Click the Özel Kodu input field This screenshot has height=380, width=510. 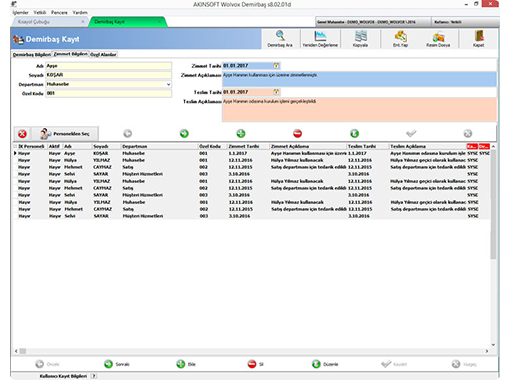point(108,93)
